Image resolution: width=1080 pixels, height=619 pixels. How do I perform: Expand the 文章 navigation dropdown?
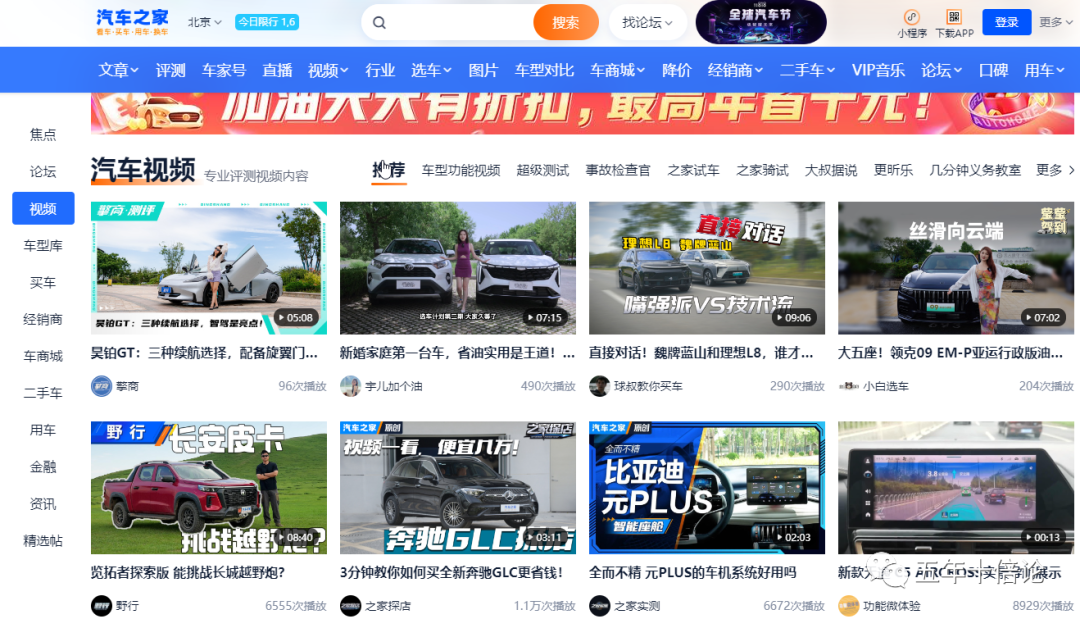(118, 70)
